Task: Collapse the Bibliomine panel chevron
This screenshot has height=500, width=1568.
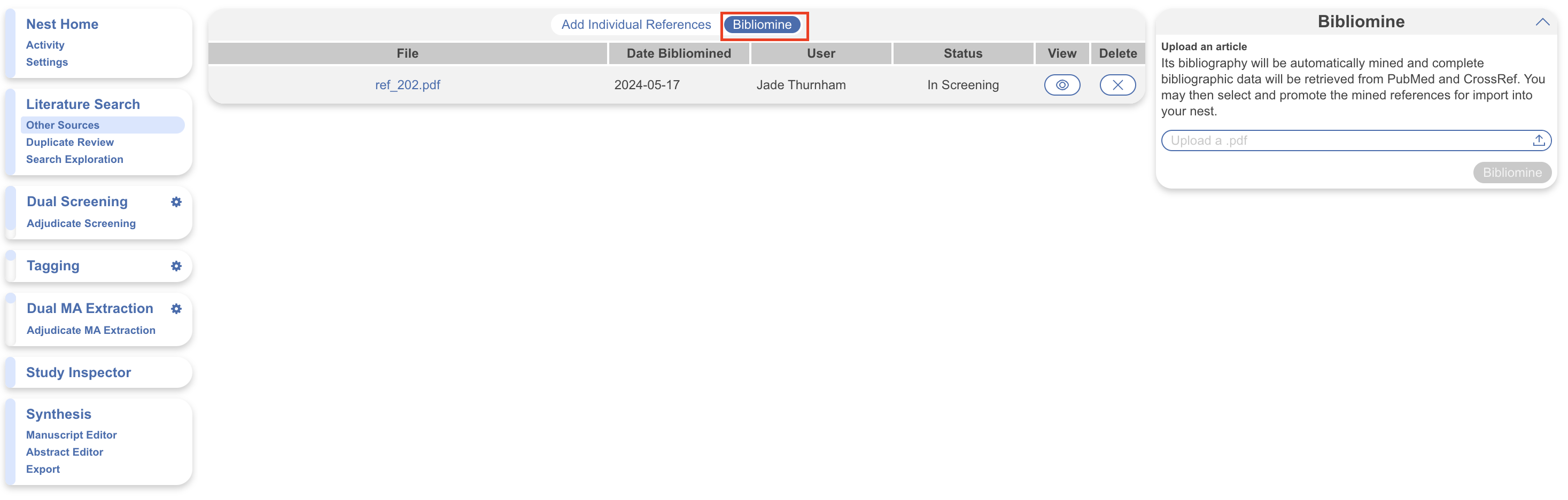Action: coord(1542,22)
